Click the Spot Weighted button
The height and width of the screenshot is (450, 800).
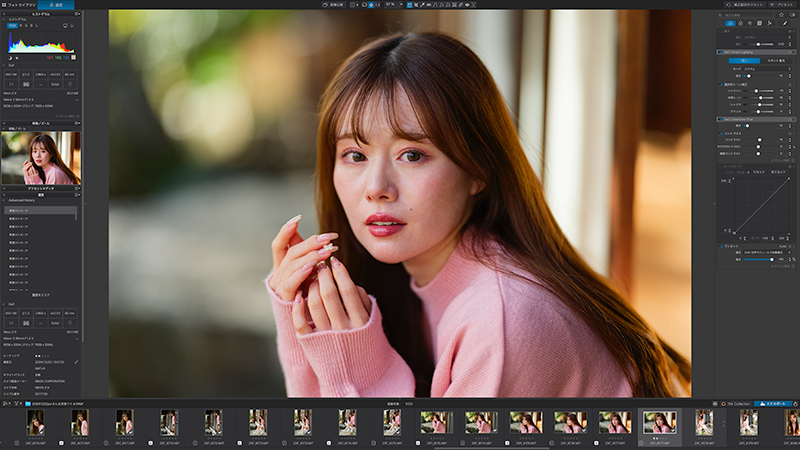click(x=776, y=61)
